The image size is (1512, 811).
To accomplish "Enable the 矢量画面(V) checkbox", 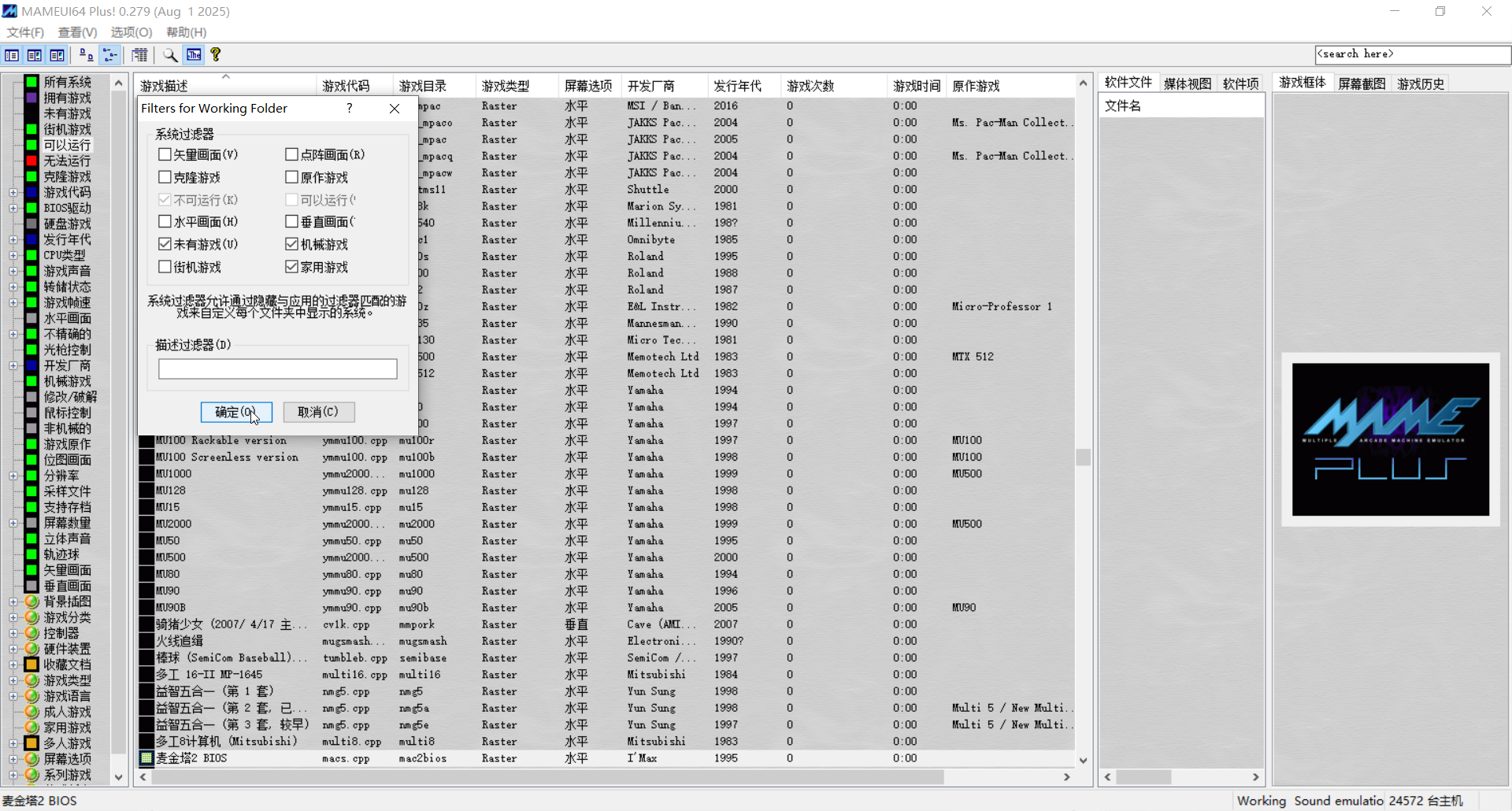I will [x=165, y=154].
